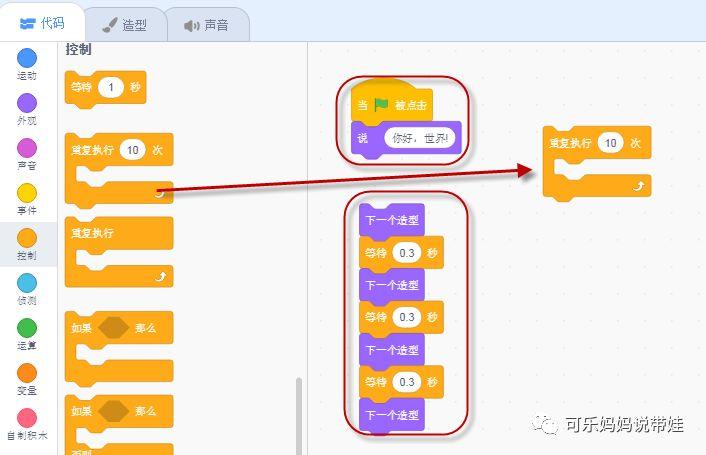706x455 pixels.
Task: Click the hexagon condition slot of first 如果 block
Action: (x=114, y=328)
